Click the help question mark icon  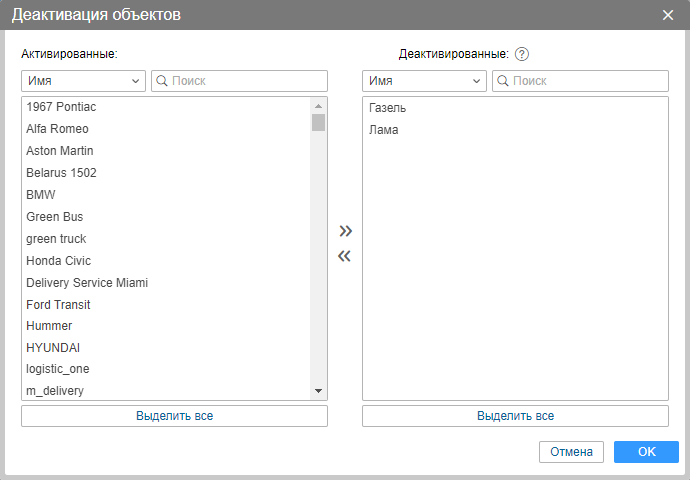(521, 54)
